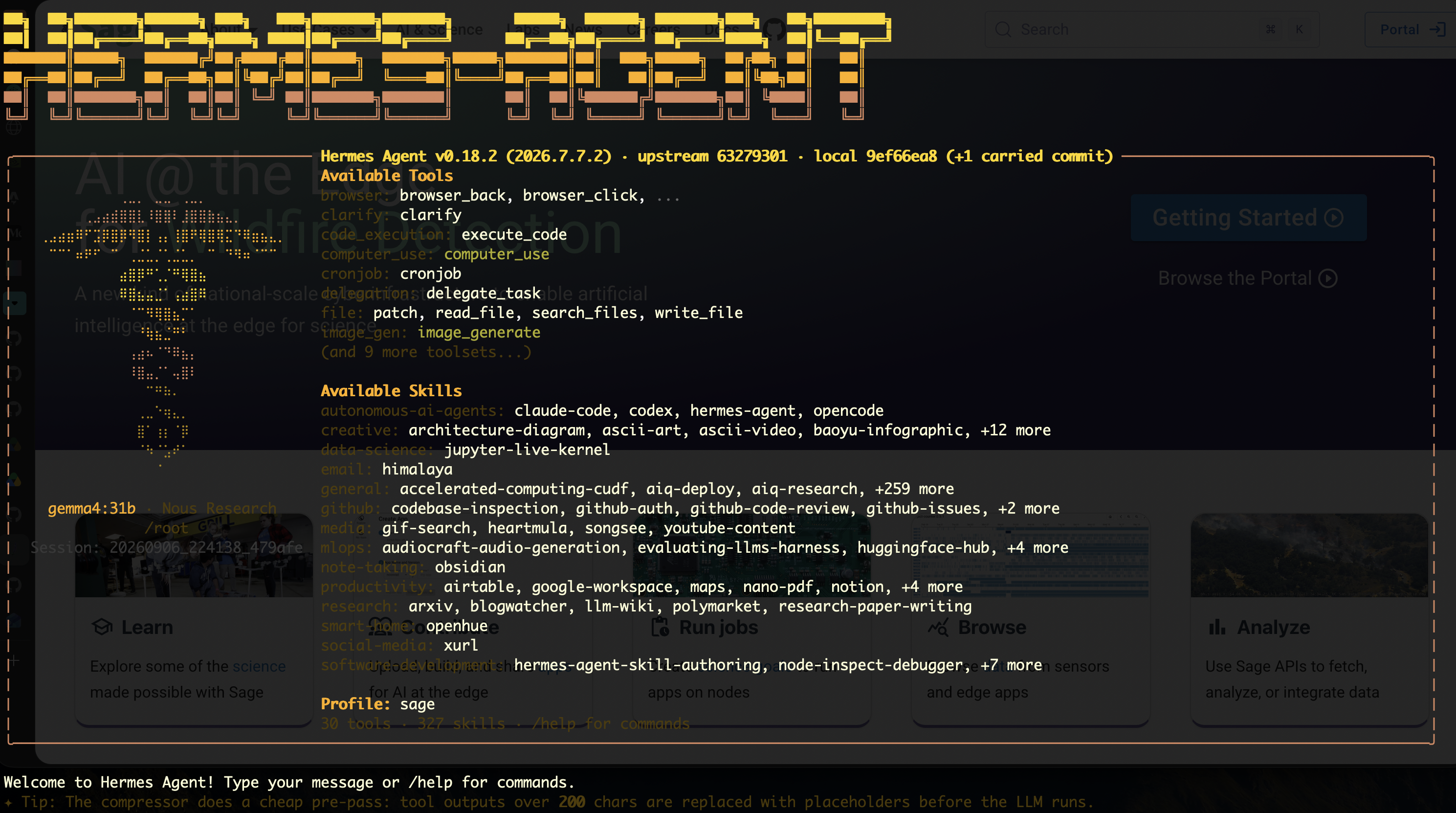Screen dimensions: 1456x813
Task: Click the '30 tools · 327 skills' summary line
Action: point(506,723)
